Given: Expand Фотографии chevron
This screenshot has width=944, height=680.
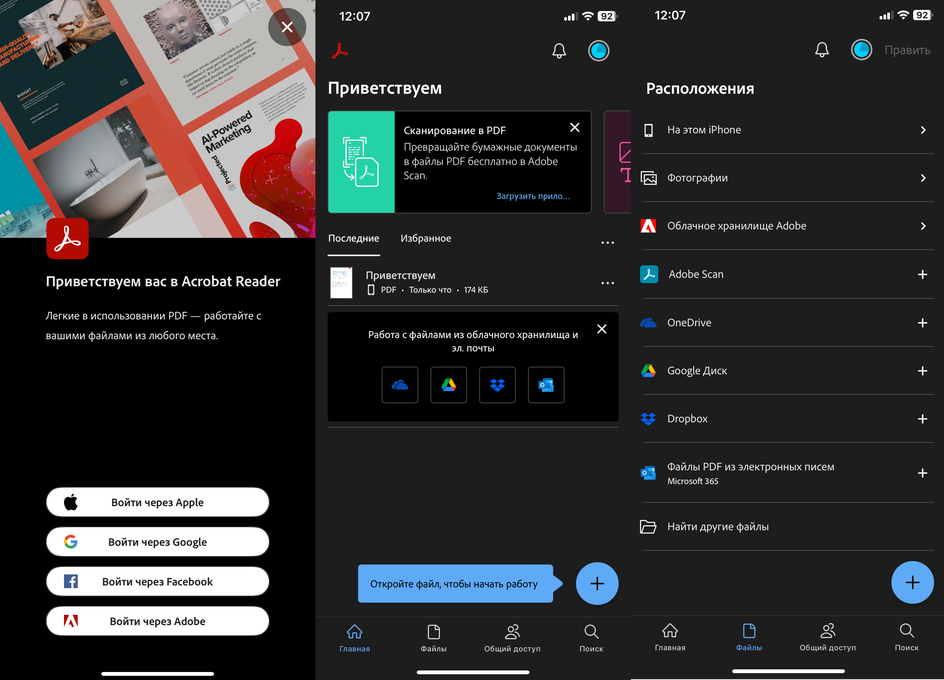Looking at the screenshot, I should (923, 178).
